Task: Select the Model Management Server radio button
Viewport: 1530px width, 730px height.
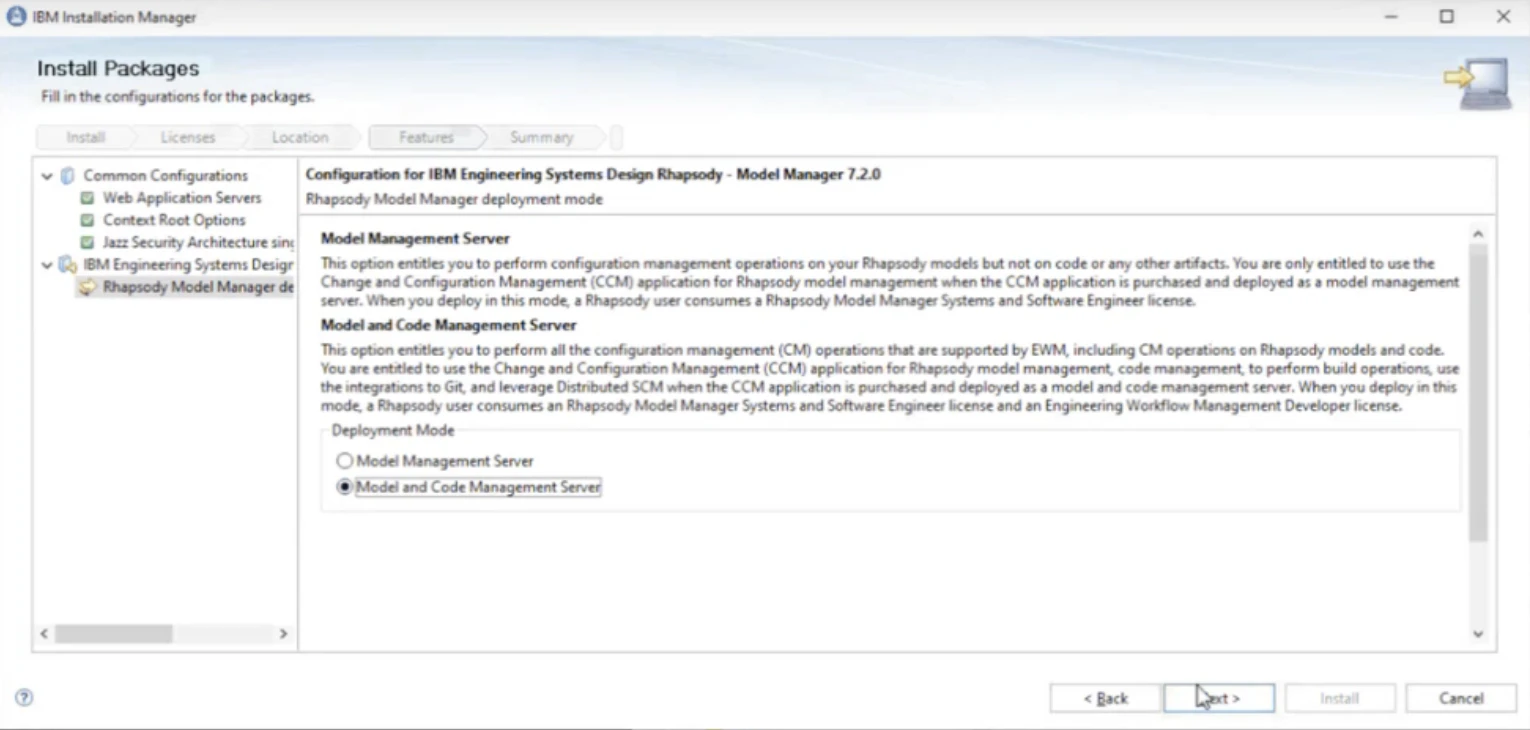Action: [x=345, y=461]
